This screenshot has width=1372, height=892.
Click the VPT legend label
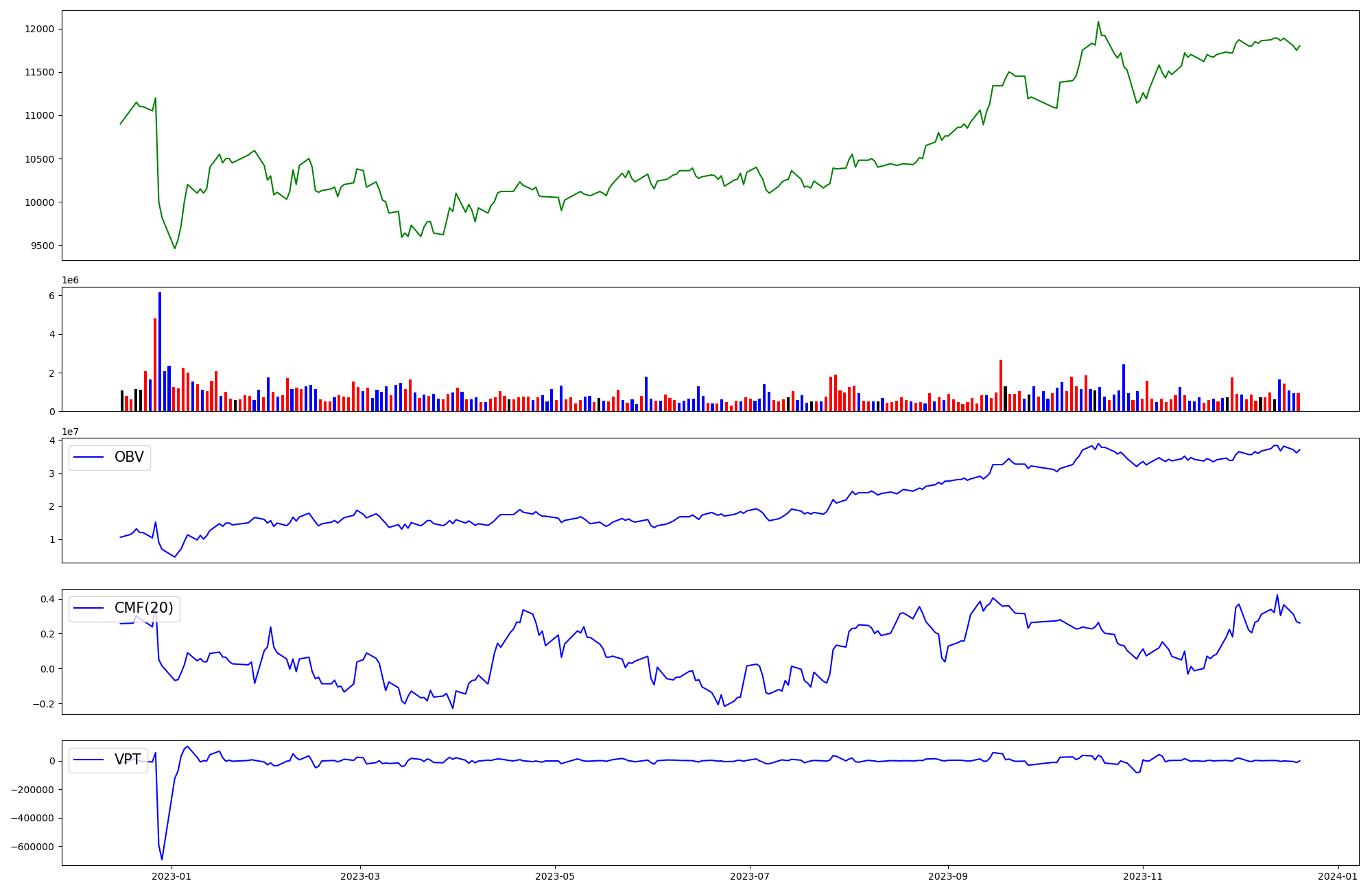(x=128, y=760)
